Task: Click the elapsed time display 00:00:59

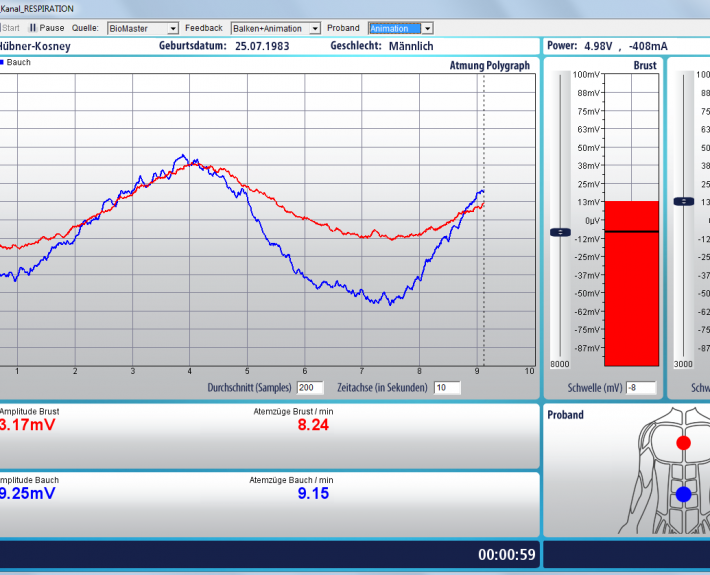Action: coord(507,555)
